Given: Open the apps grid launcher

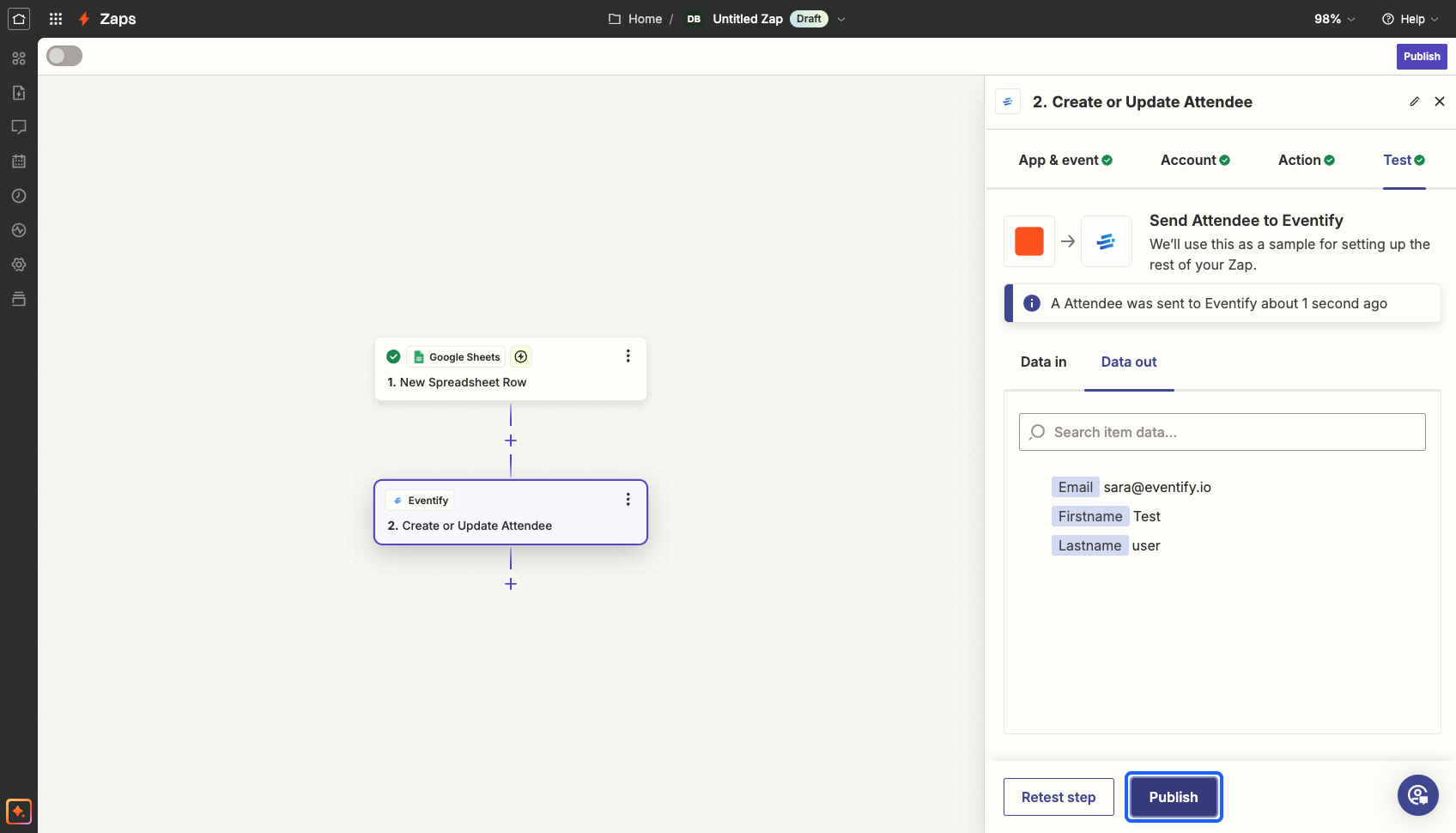Looking at the screenshot, I should pos(56,19).
